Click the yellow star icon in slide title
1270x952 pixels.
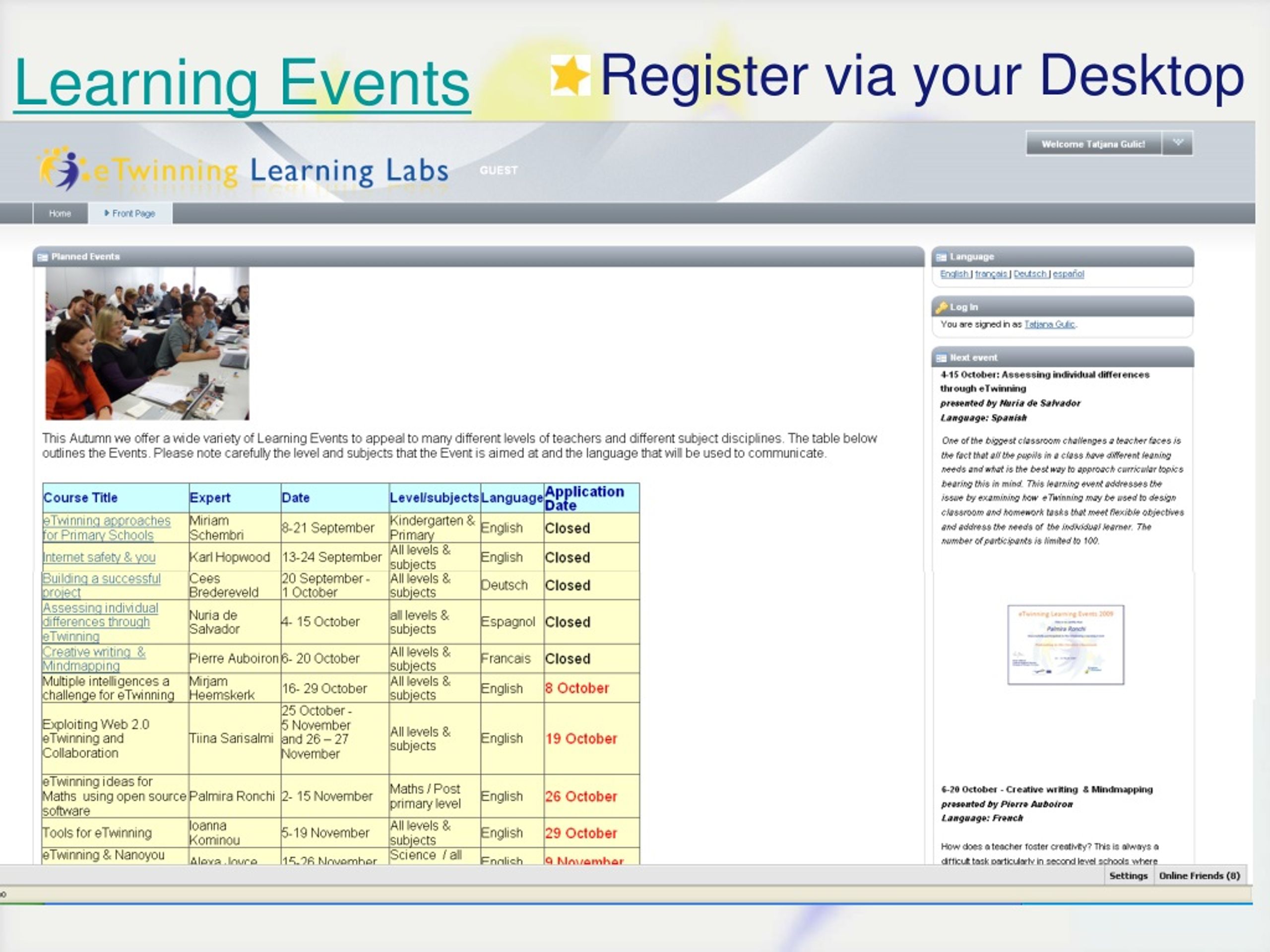pyautogui.click(x=570, y=74)
